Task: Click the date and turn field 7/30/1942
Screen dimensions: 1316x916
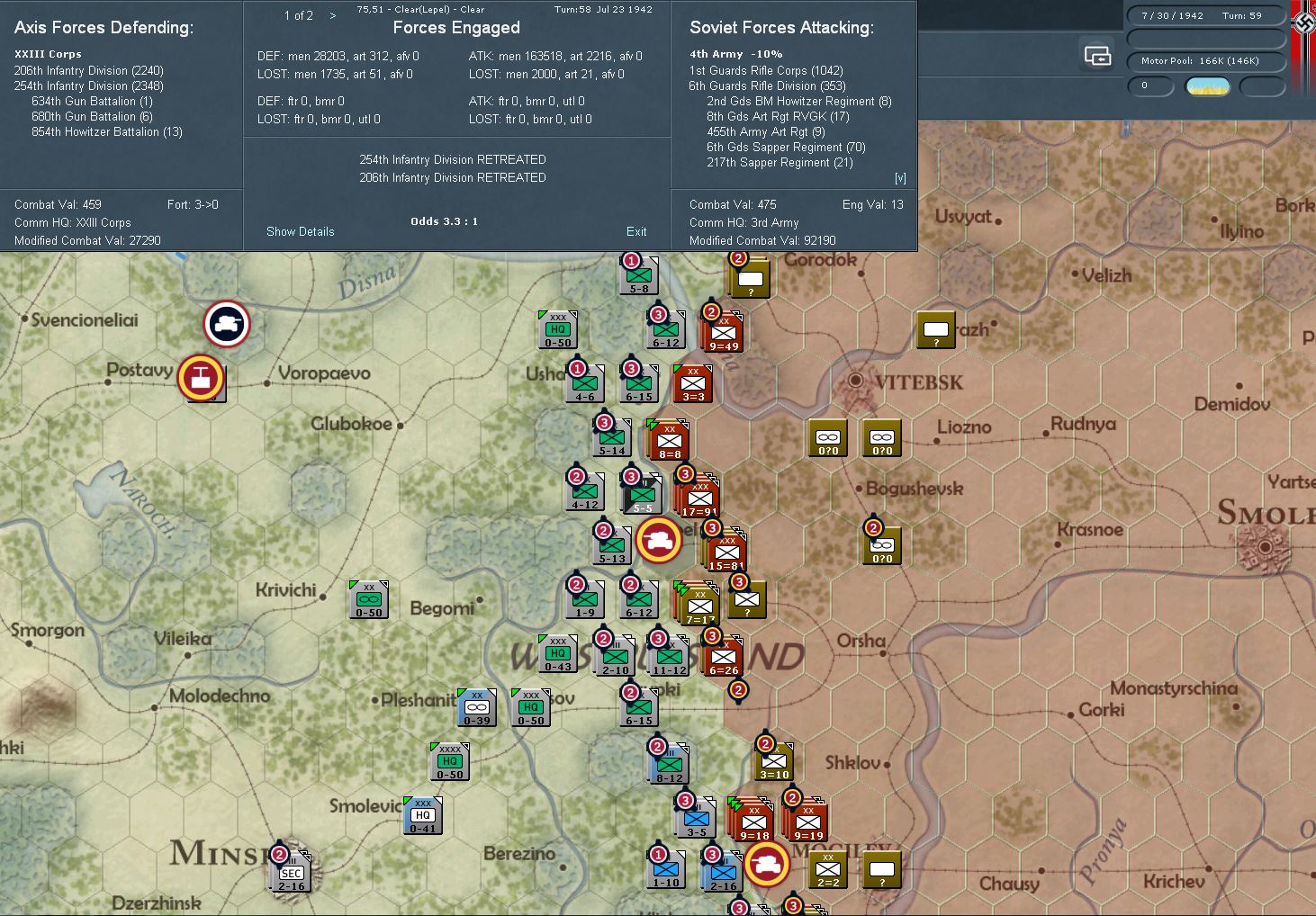Action: click(x=1206, y=15)
